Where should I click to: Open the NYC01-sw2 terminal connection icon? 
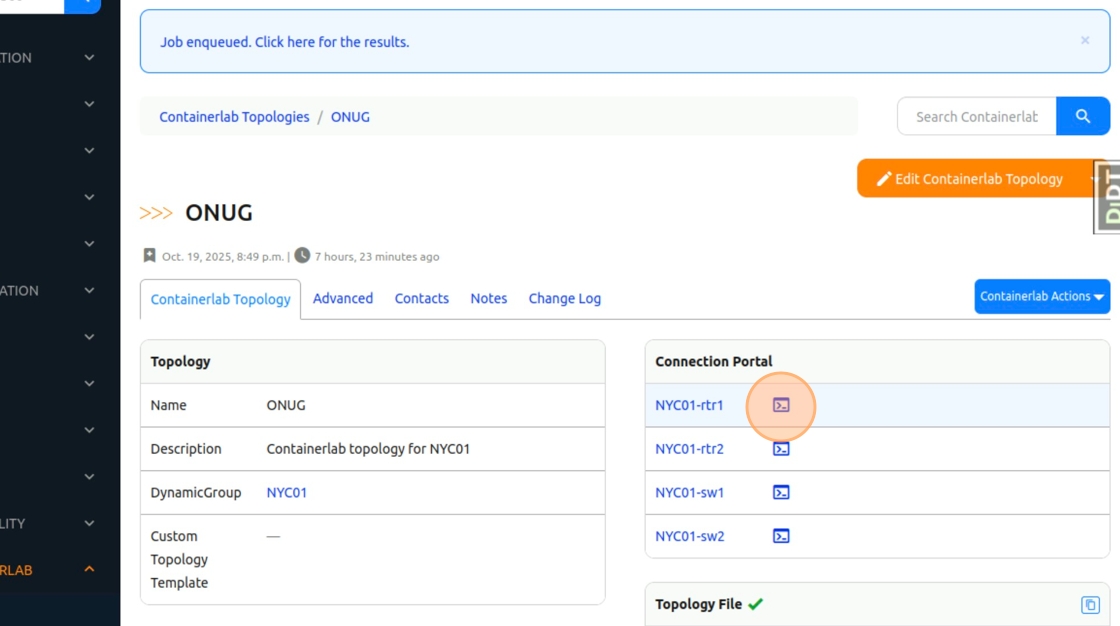pyautogui.click(x=781, y=536)
